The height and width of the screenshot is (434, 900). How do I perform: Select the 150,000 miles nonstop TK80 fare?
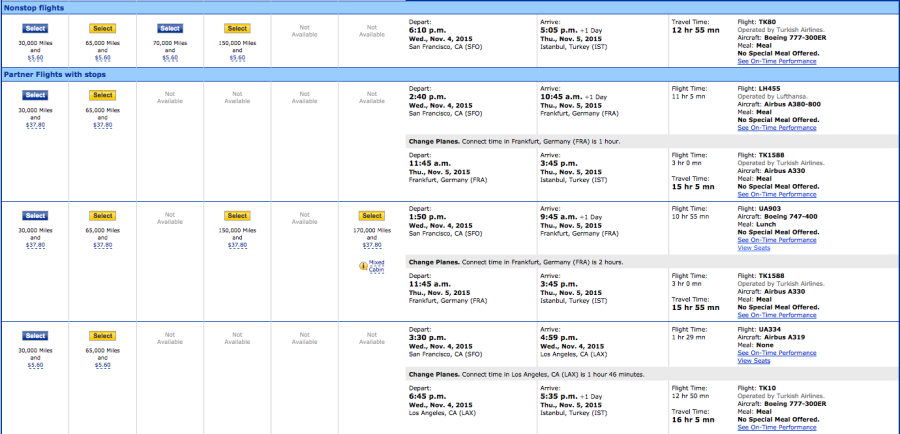click(237, 29)
